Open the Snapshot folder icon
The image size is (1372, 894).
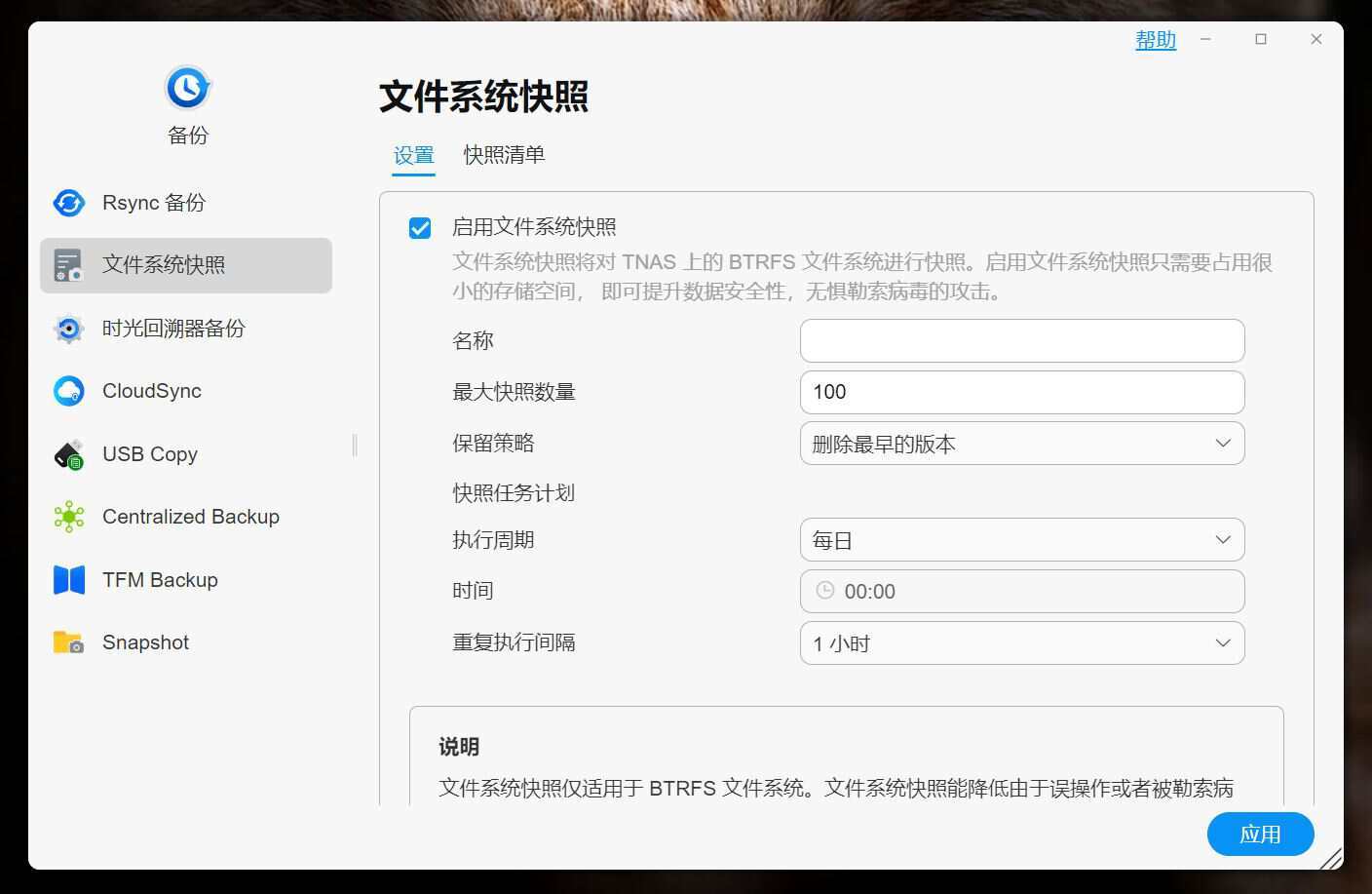[x=69, y=642]
